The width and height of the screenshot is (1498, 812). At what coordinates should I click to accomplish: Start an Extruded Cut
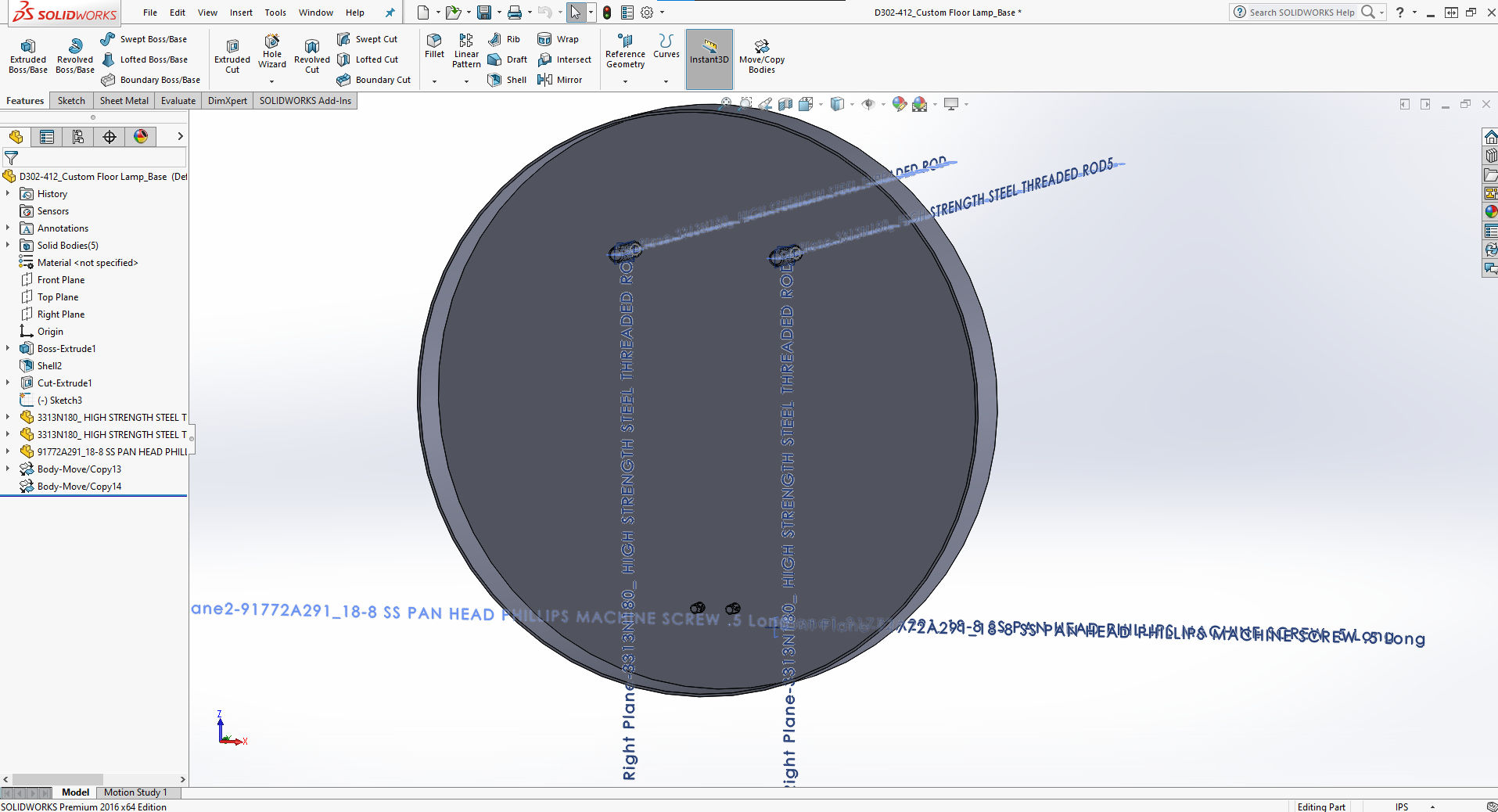point(232,56)
